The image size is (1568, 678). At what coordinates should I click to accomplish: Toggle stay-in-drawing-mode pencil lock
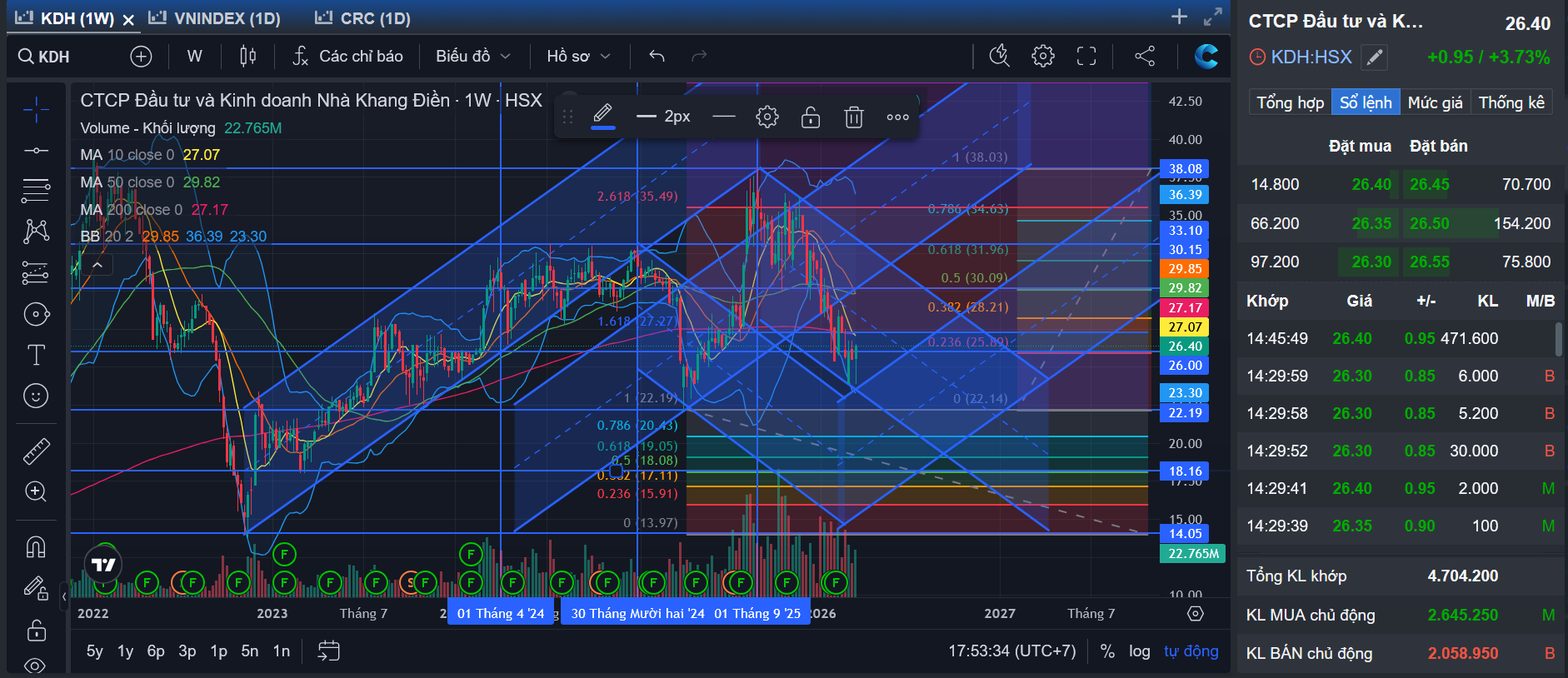pyautogui.click(x=36, y=589)
